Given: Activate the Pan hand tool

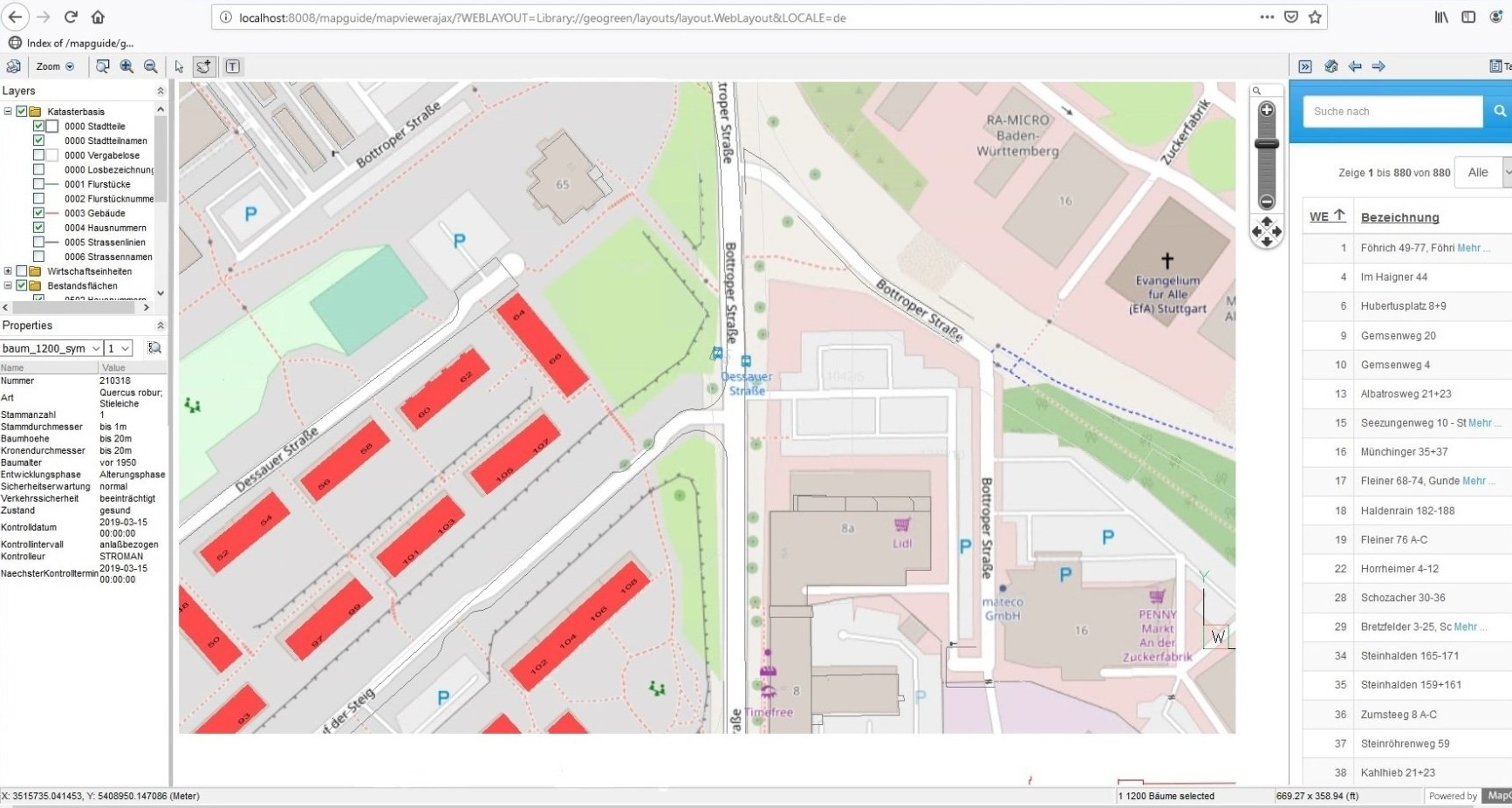Looking at the screenshot, I should pyautogui.click(x=203, y=66).
